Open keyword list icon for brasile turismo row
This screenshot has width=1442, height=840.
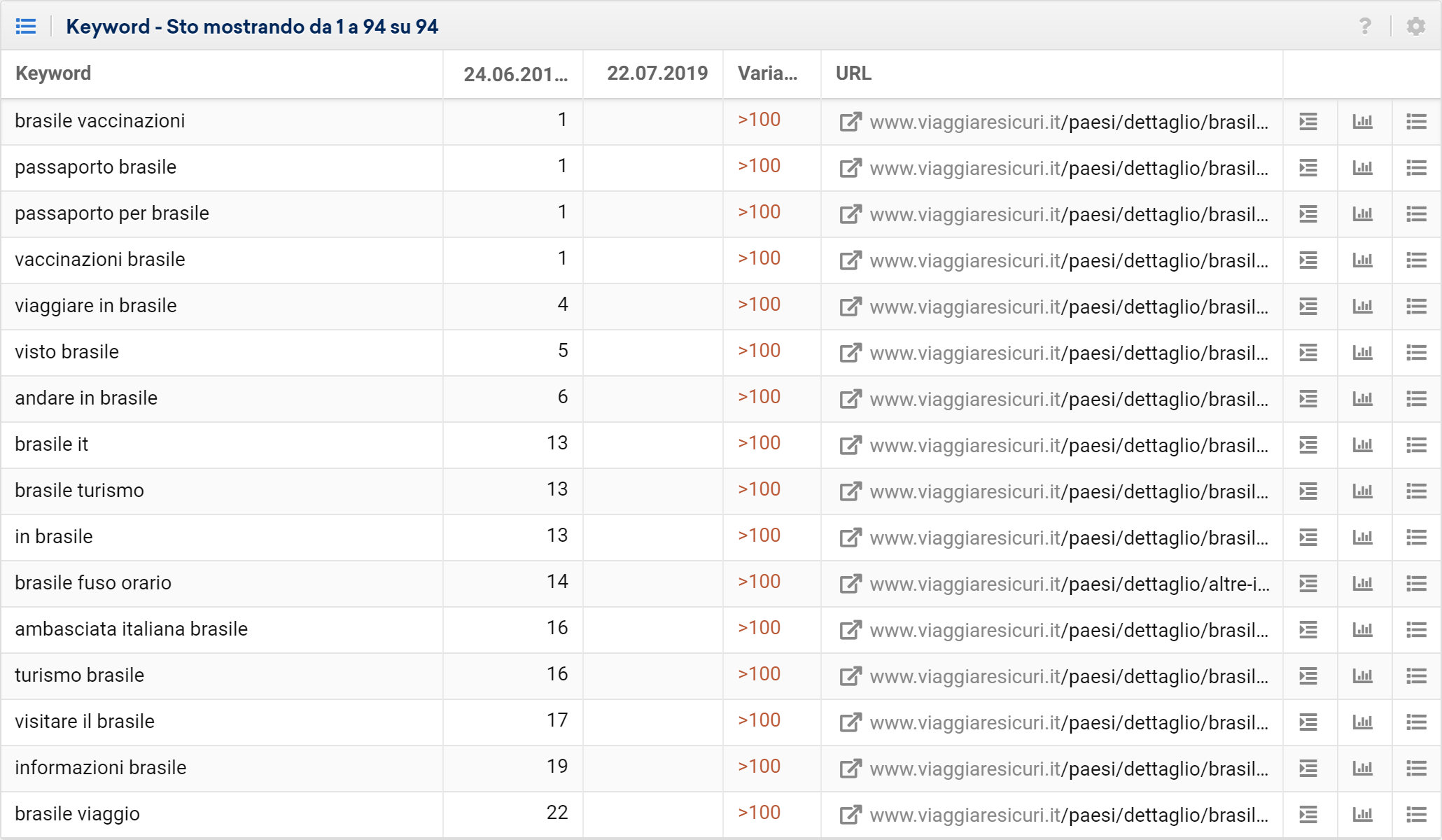click(1417, 491)
